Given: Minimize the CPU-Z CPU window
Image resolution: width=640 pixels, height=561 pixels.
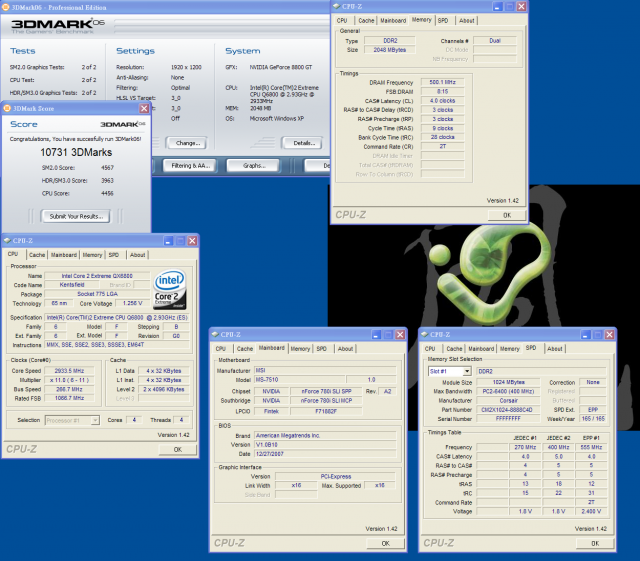Looking at the screenshot, I should [168, 241].
